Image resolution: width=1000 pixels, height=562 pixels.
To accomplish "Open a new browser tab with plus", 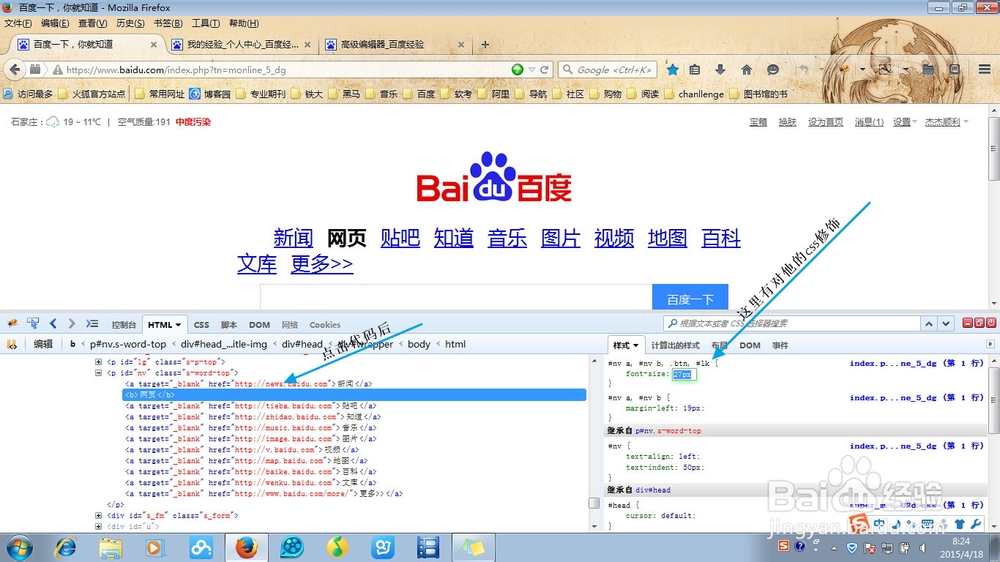I will [485, 44].
